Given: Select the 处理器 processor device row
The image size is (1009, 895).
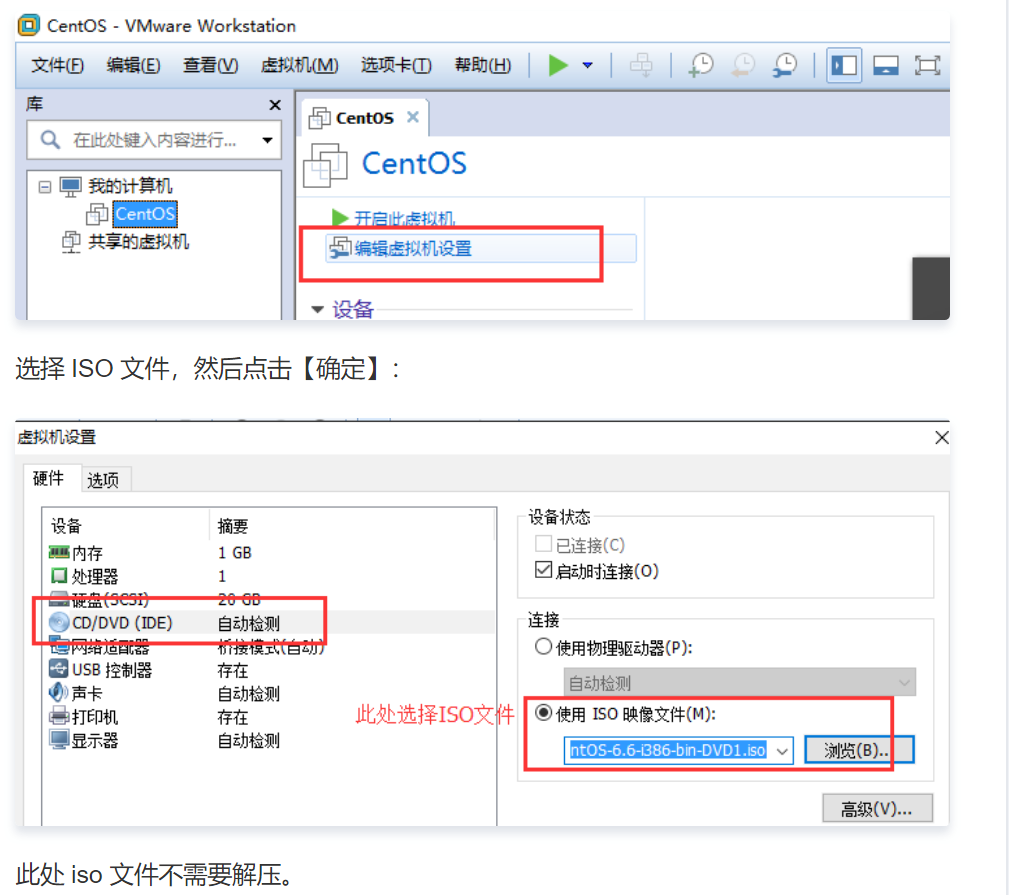Looking at the screenshot, I should (x=270, y=576).
